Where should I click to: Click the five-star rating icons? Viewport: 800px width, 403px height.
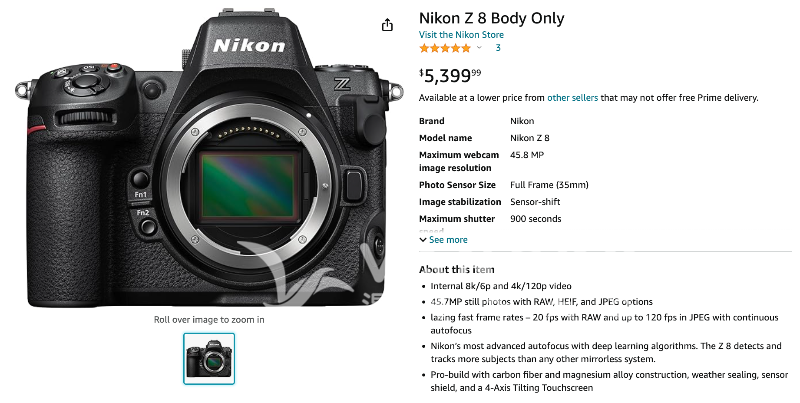[444, 48]
